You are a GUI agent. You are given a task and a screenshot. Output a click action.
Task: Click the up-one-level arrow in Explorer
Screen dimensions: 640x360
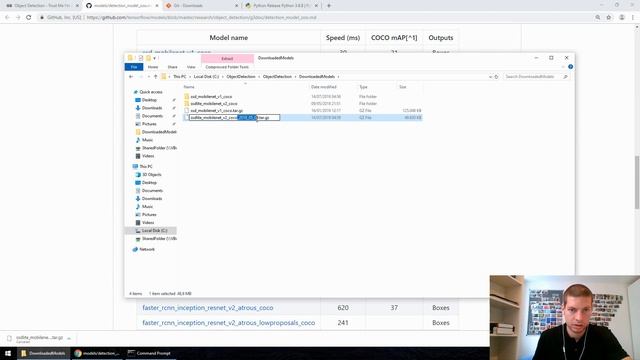tap(156, 77)
